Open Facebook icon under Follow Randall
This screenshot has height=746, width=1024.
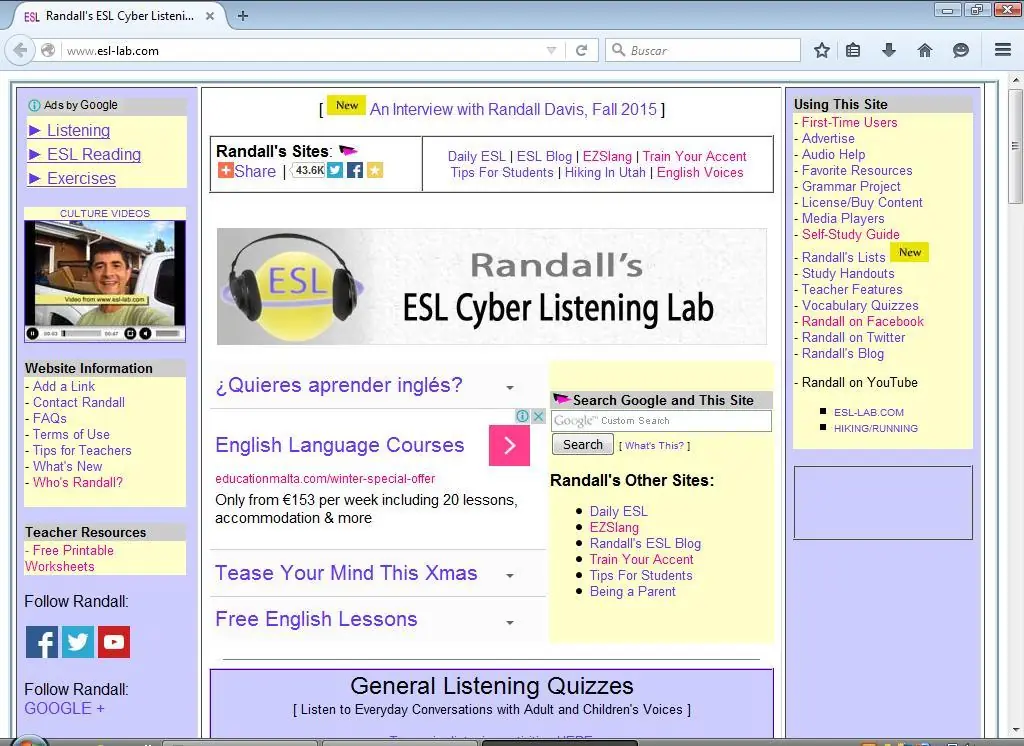click(42, 641)
